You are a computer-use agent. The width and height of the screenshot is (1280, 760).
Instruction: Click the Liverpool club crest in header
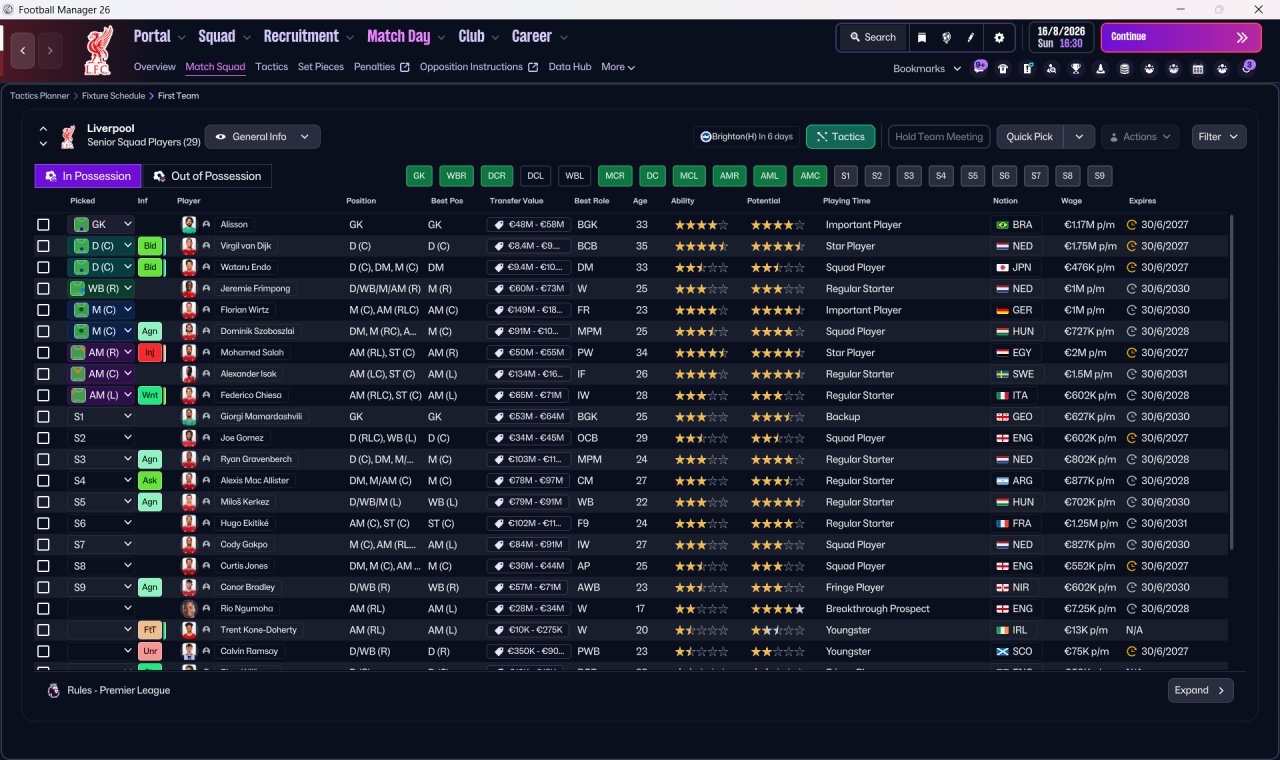(x=97, y=50)
